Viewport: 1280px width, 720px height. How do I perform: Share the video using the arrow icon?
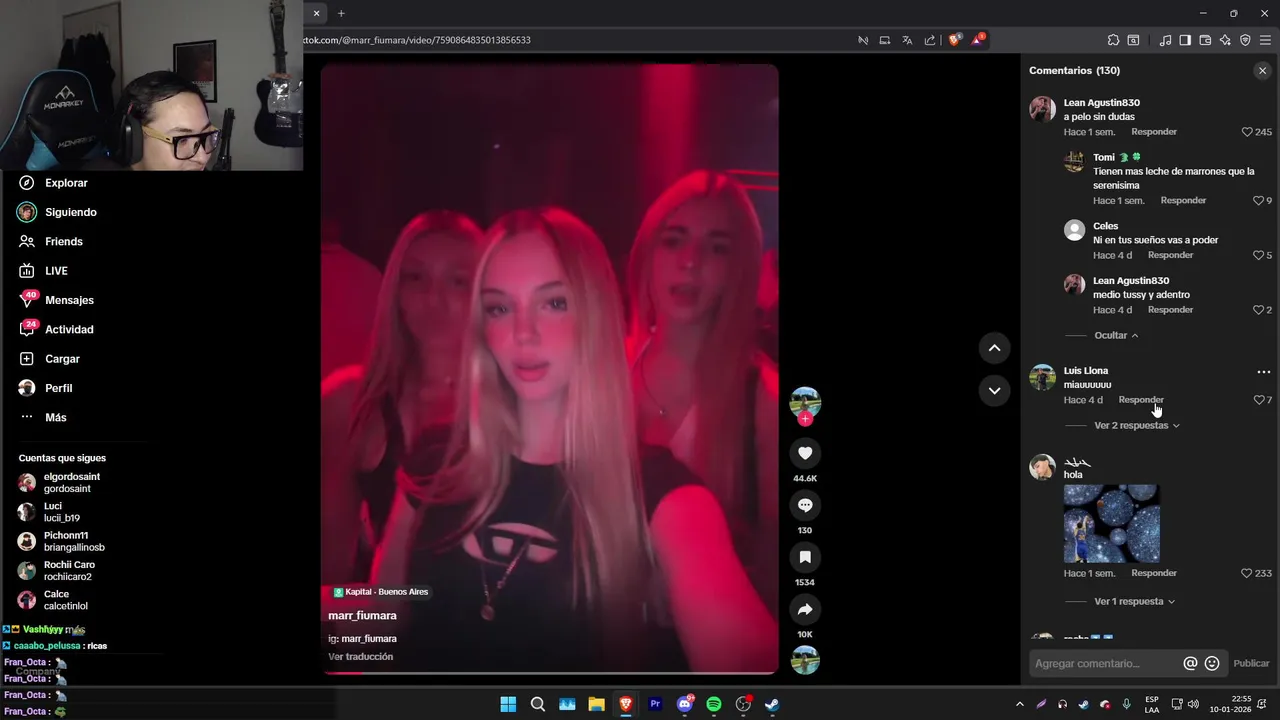tap(805, 609)
